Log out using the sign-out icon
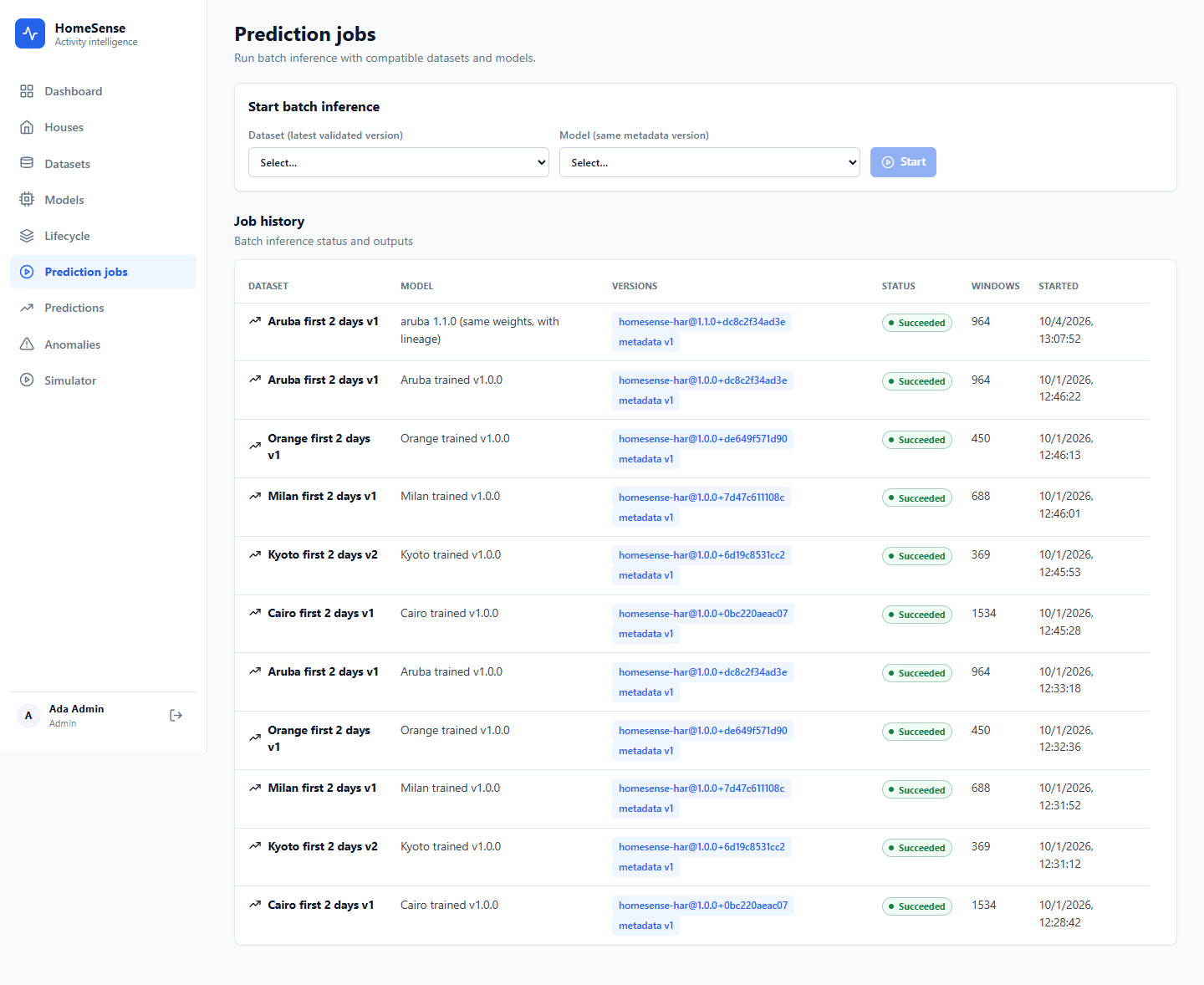Image resolution: width=1204 pixels, height=985 pixels. (176, 715)
